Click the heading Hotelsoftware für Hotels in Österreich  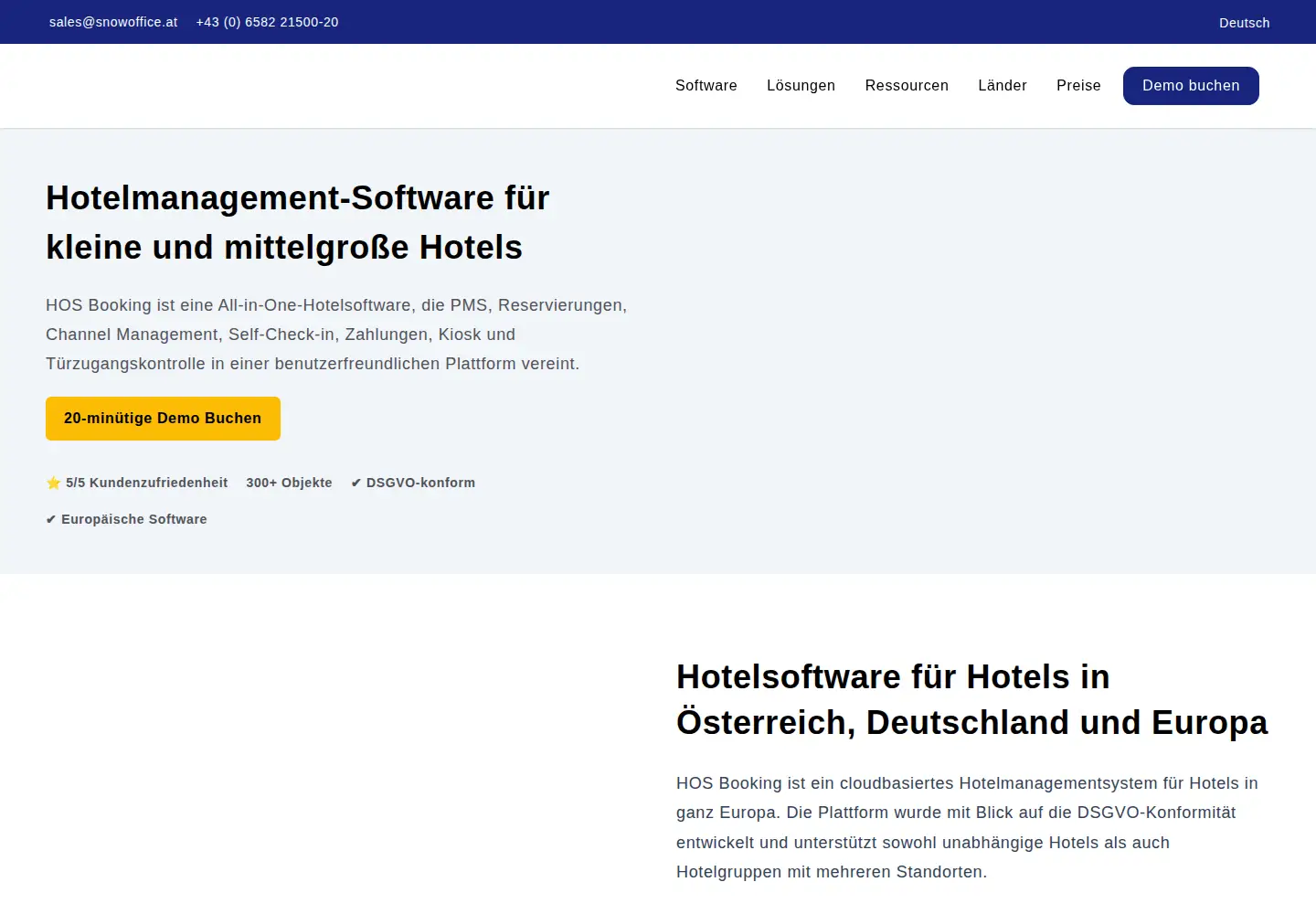coord(972,699)
